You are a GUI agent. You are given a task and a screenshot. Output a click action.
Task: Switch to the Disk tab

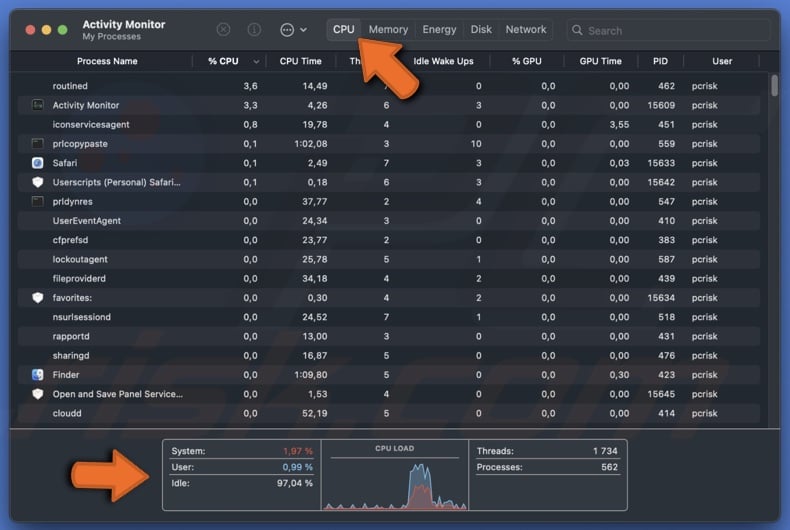(481, 29)
